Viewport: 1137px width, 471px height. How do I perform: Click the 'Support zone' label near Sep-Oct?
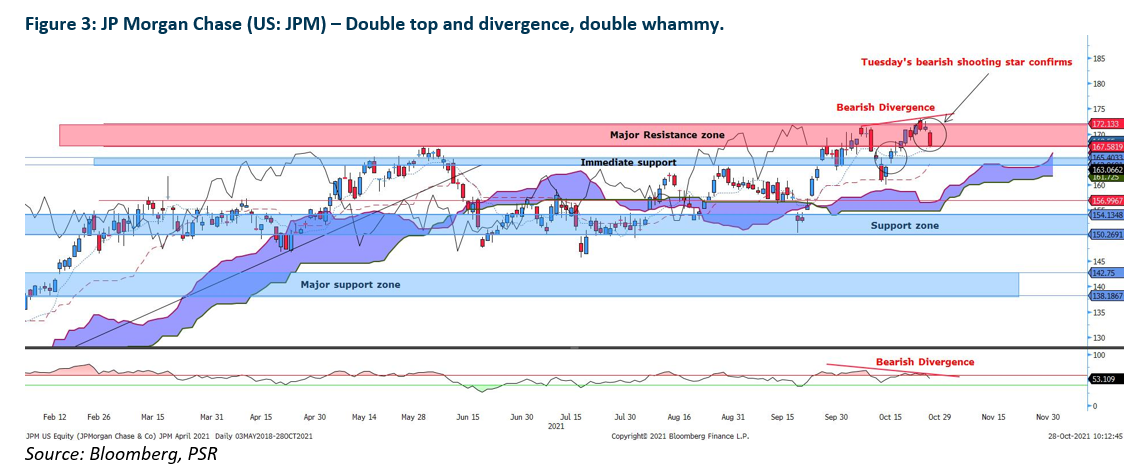tap(904, 225)
